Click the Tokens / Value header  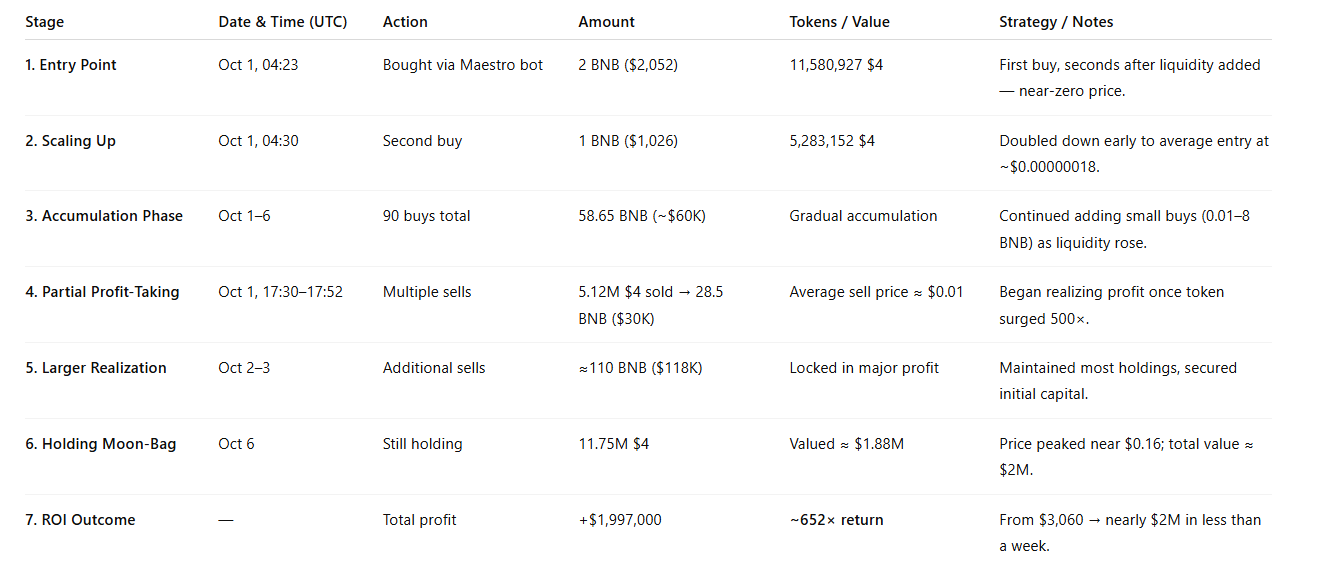coord(839,22)
